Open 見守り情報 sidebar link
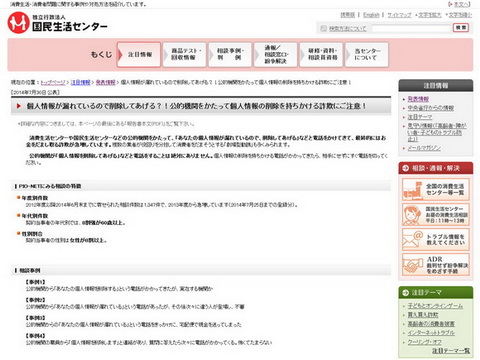Viewport: 480px width, 360px height. pyautogui.click(x=437, y=132)
